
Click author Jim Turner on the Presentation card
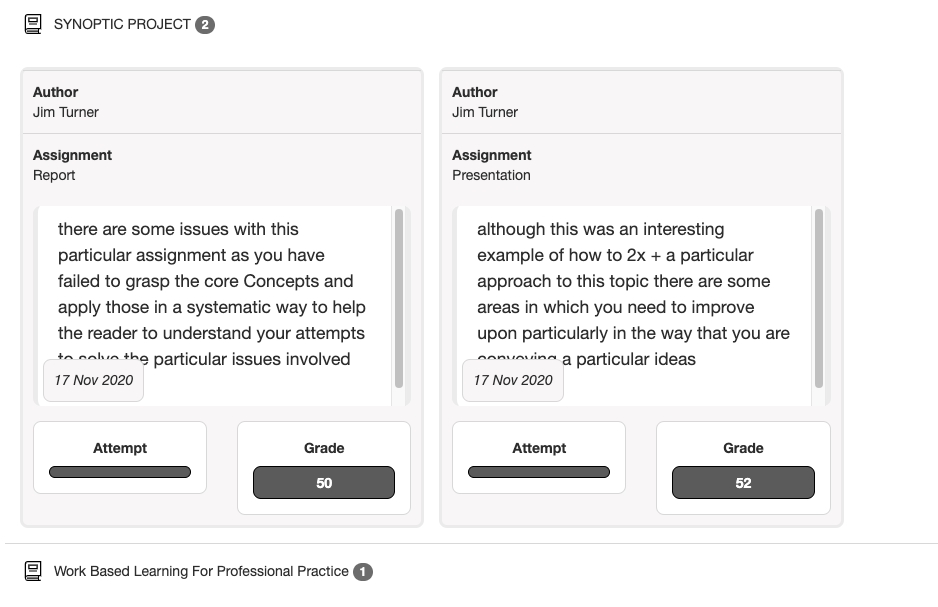click(485, 112)
